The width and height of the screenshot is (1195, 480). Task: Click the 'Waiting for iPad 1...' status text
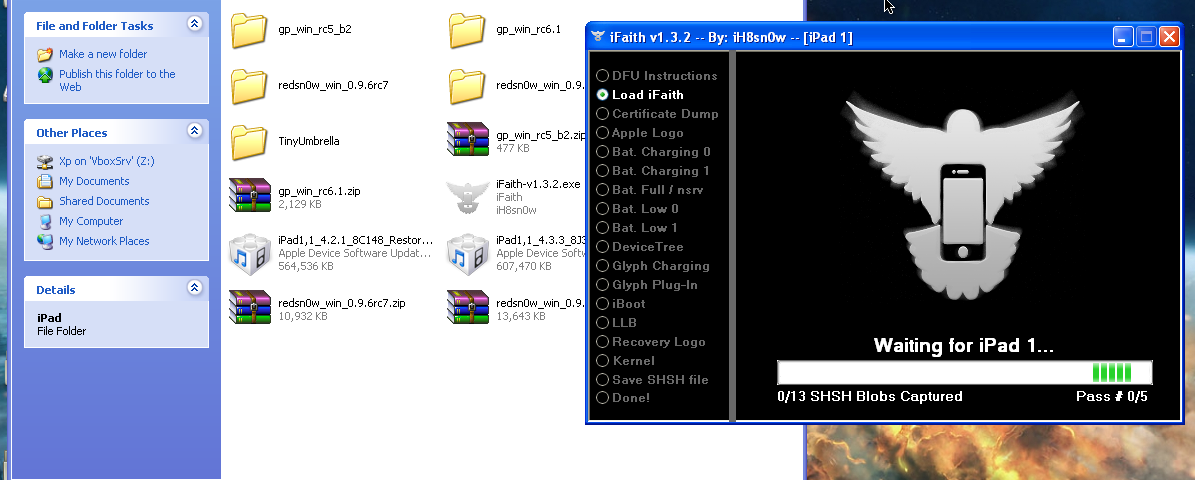[963, 345]
